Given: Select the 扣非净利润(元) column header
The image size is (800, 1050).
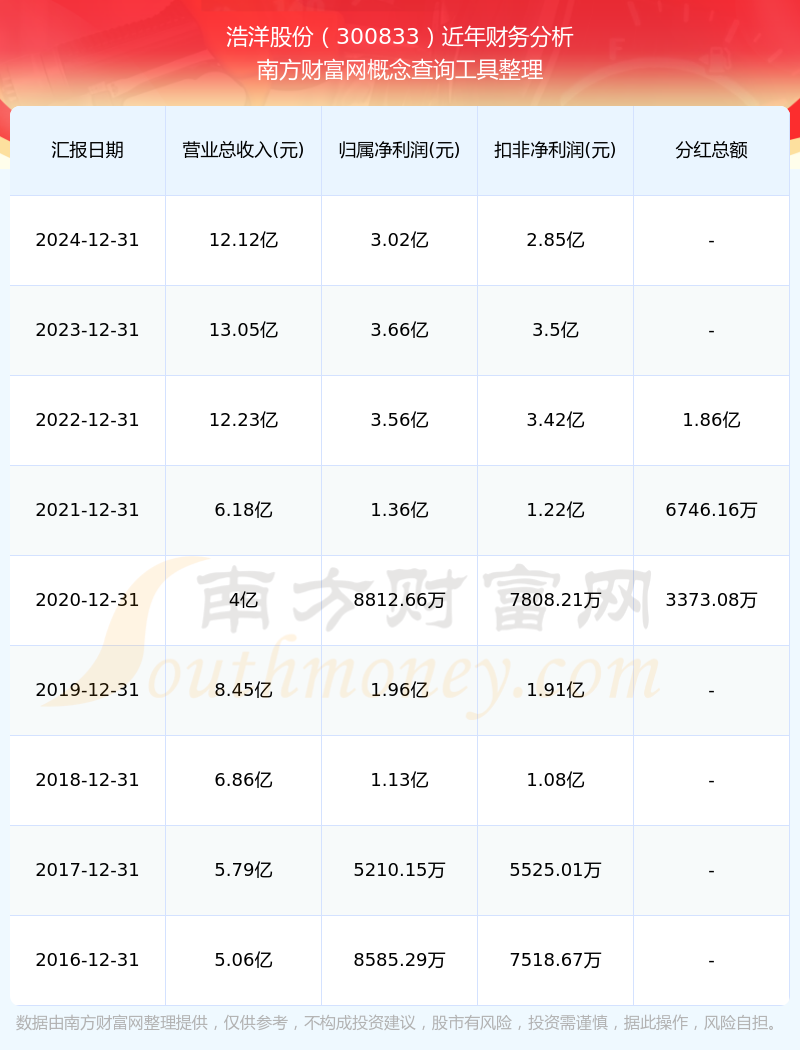Looking at the screenshot, I should pos(556,150).
